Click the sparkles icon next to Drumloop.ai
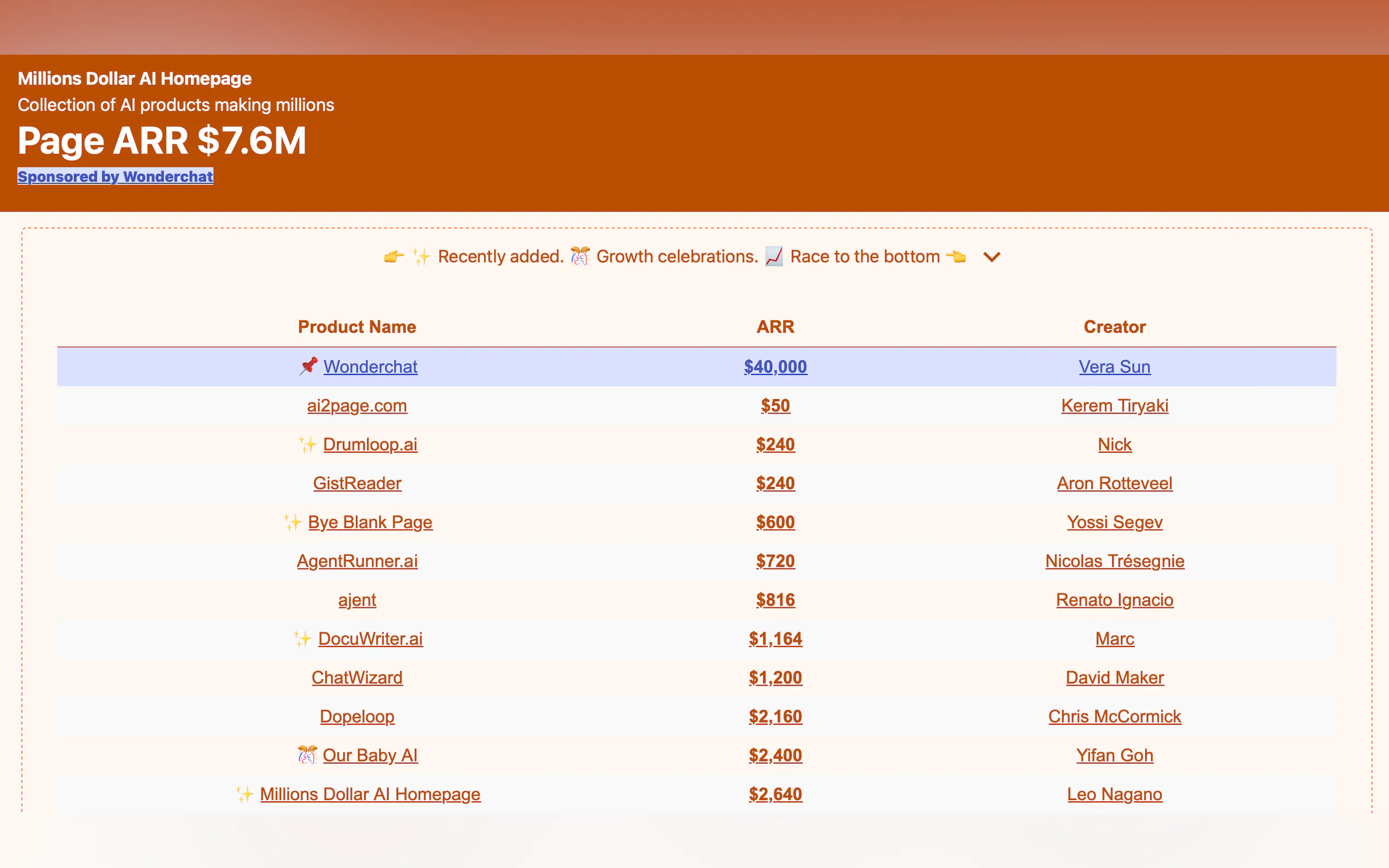This screenshot has height=868, width=1389. coord(308,444)
